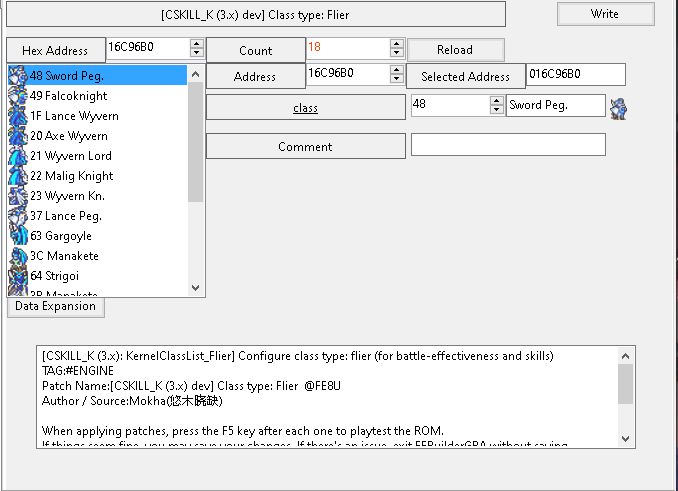The height and width of the screenshot is (491, 678).
Task: Click the class portrait icon beside Sword Peg. field
Action: (x=619, y=108)
